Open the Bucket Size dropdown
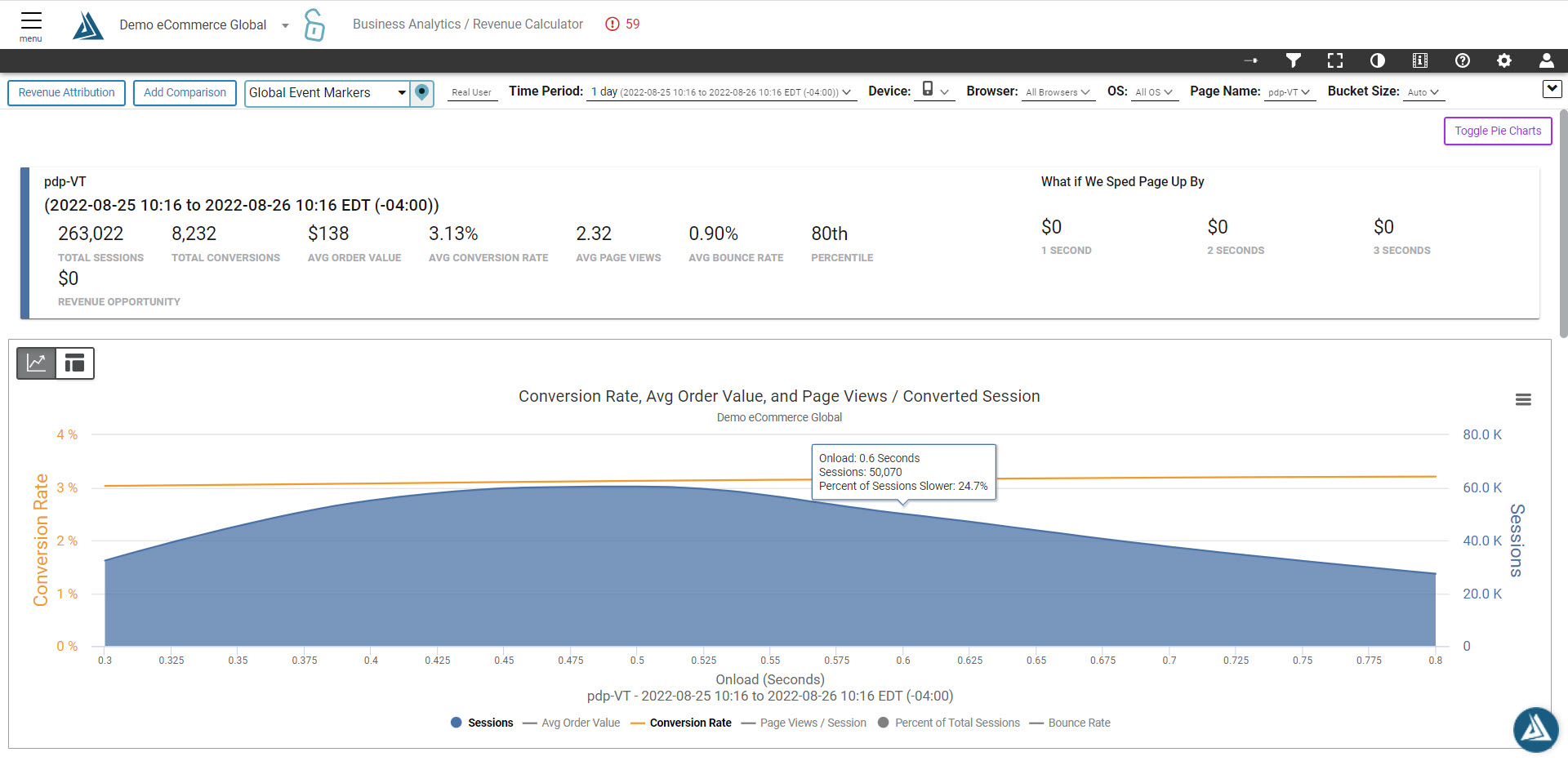This screenshot has width=1568, height=761. coord(1423,92)
